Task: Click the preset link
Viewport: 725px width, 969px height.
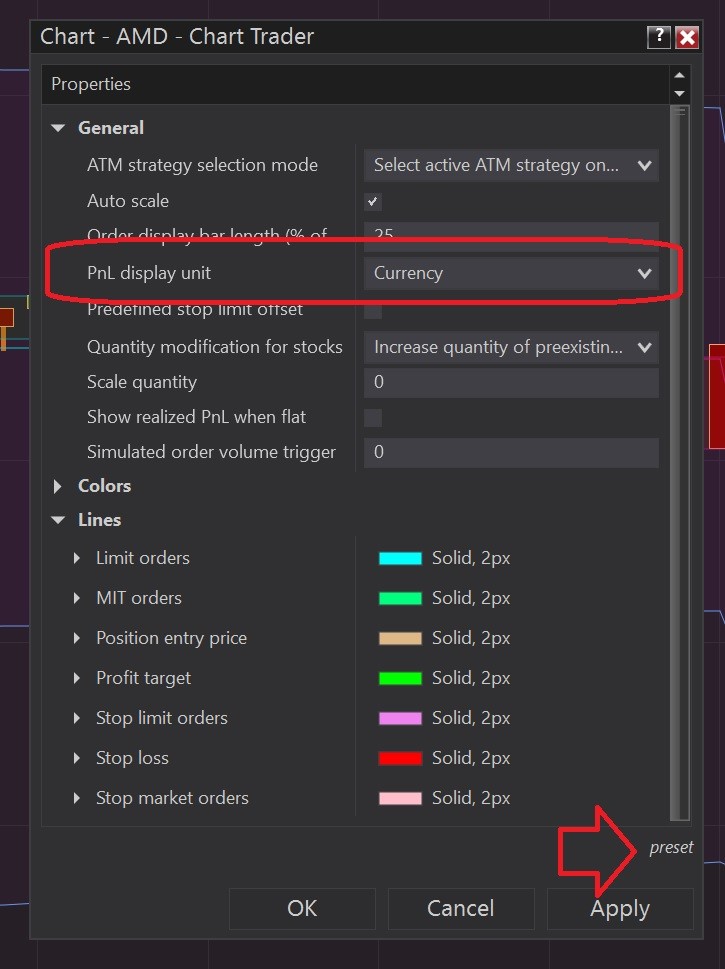Action: tap(671, 848)
